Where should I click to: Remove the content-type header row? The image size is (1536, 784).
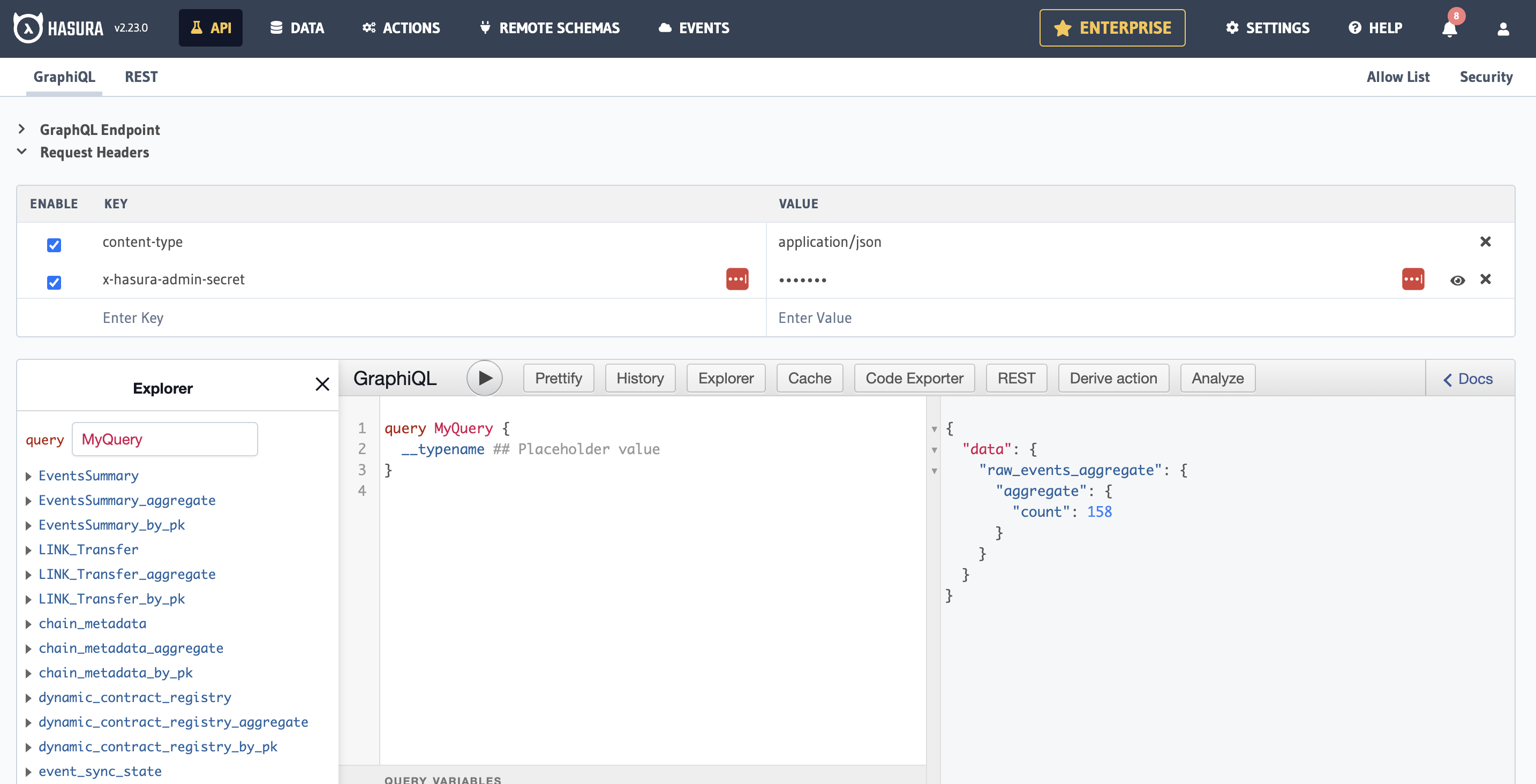[1485, 242]
